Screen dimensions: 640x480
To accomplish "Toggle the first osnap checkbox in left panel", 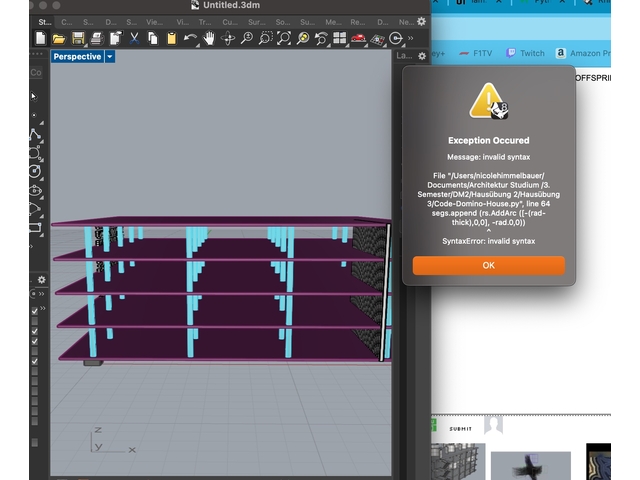I will tap(35, 312).
